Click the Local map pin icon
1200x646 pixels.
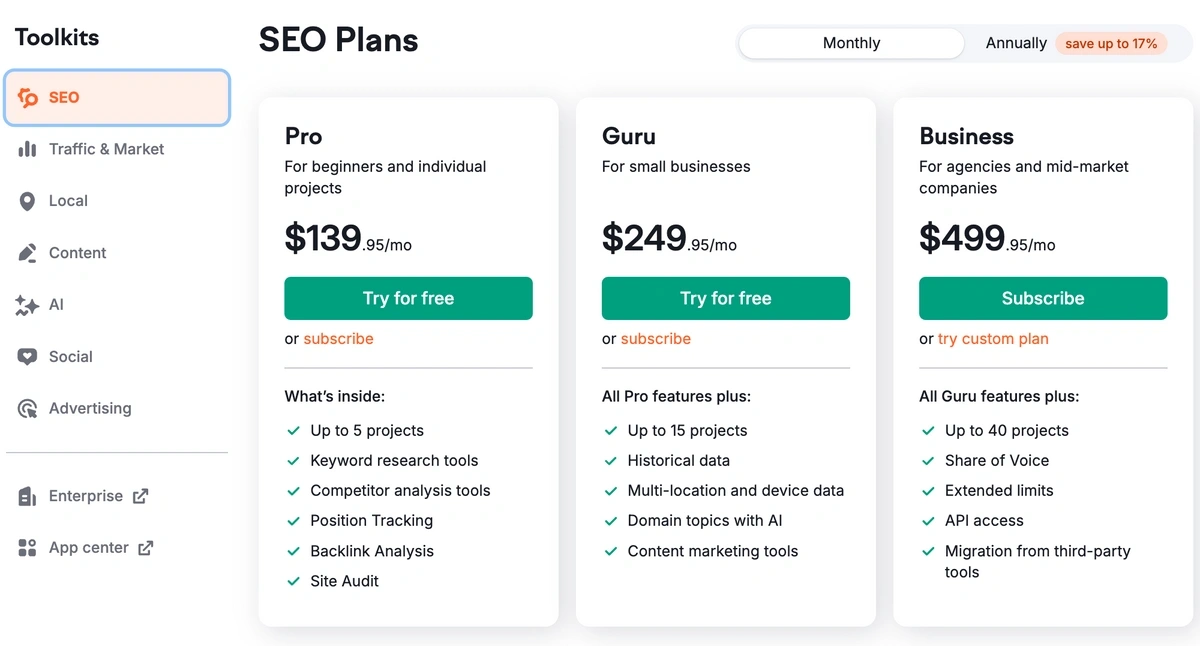pyautogui.click(x=28, y=201)
